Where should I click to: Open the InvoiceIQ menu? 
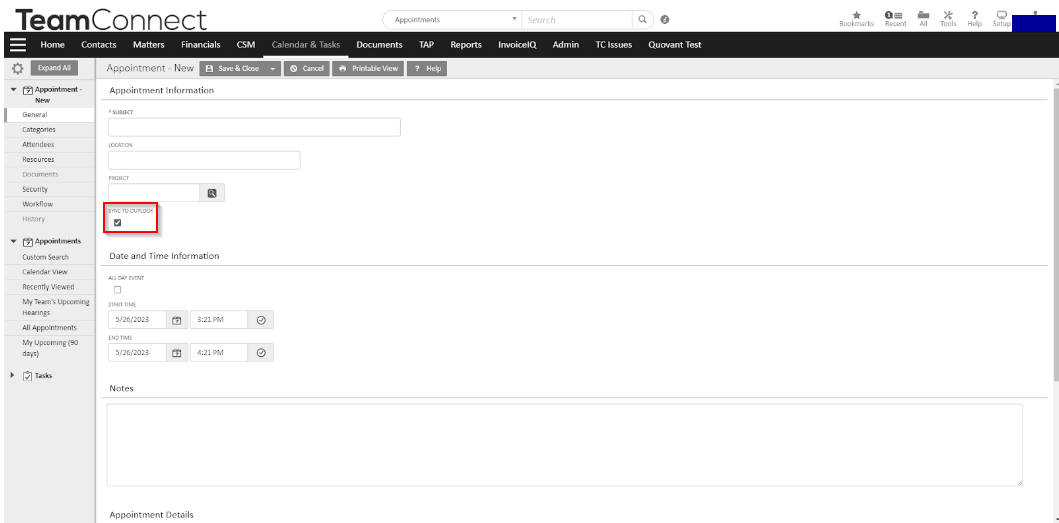[x=517, y=45]
